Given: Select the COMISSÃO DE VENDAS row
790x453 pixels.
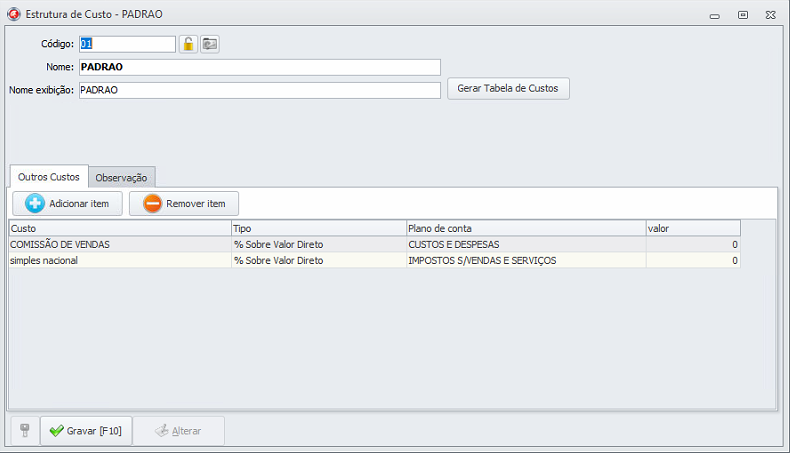Looking at the screenshot, I should point(120,244).
